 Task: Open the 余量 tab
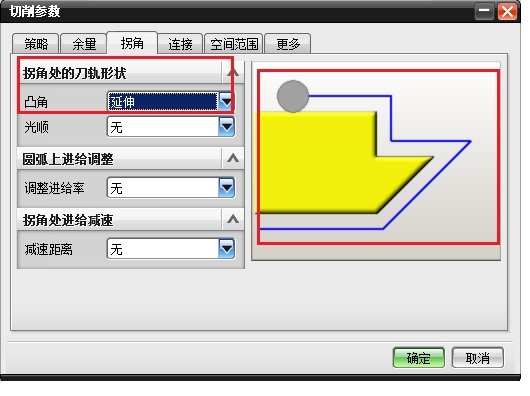(x=84, y=44)
